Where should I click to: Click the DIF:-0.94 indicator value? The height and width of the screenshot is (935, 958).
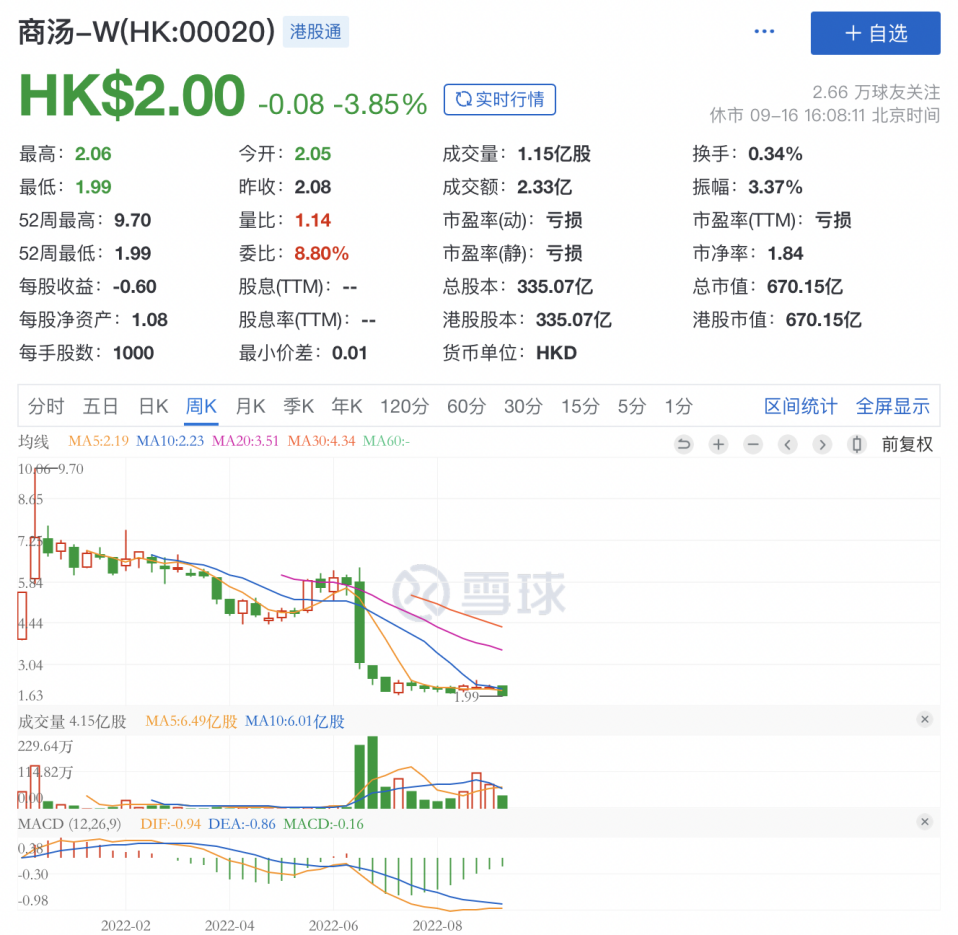tap(170, 824)
